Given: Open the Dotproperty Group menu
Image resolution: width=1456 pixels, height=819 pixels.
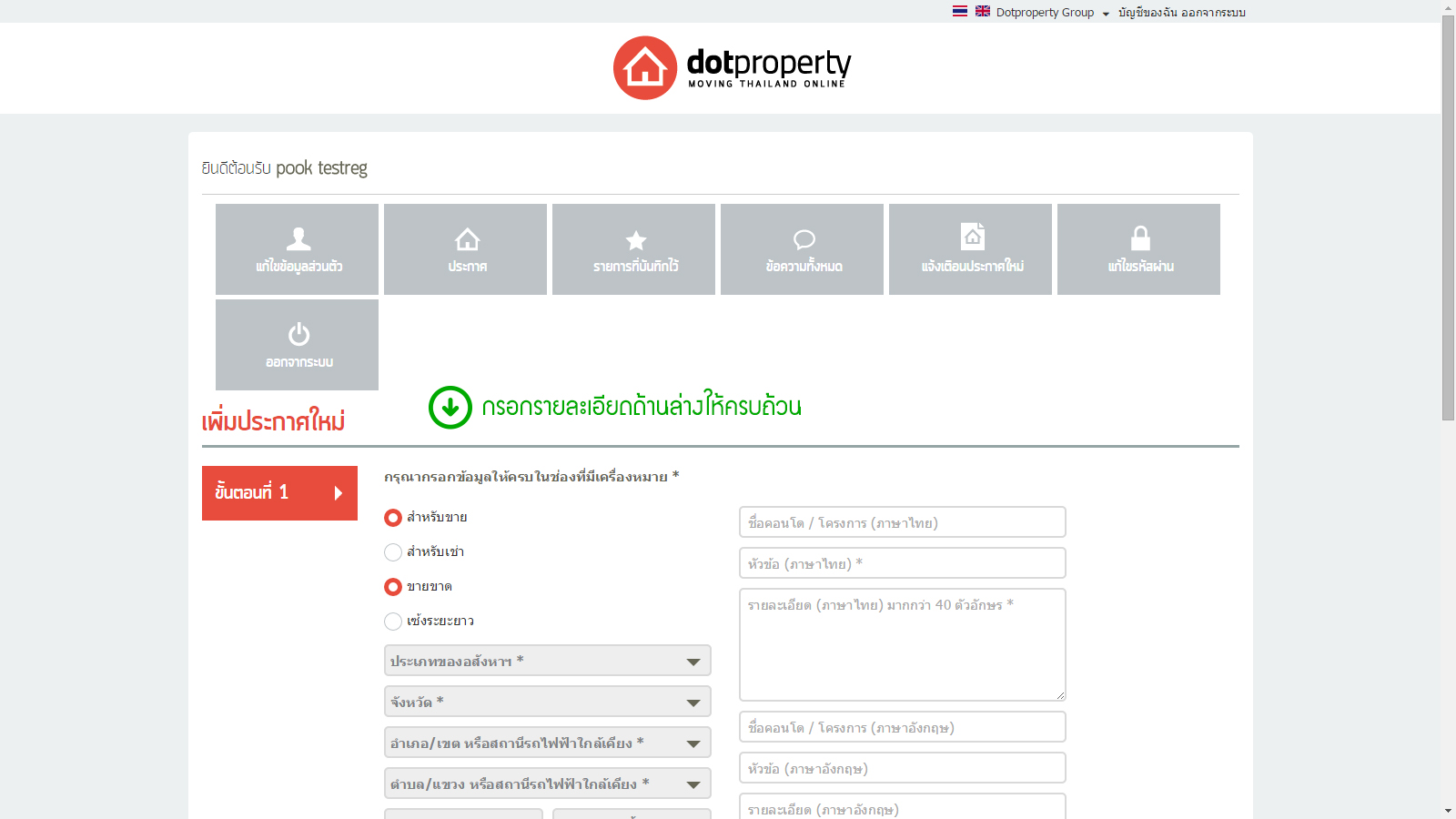Looking at the screenshot, I should [x=1052, y=13].
